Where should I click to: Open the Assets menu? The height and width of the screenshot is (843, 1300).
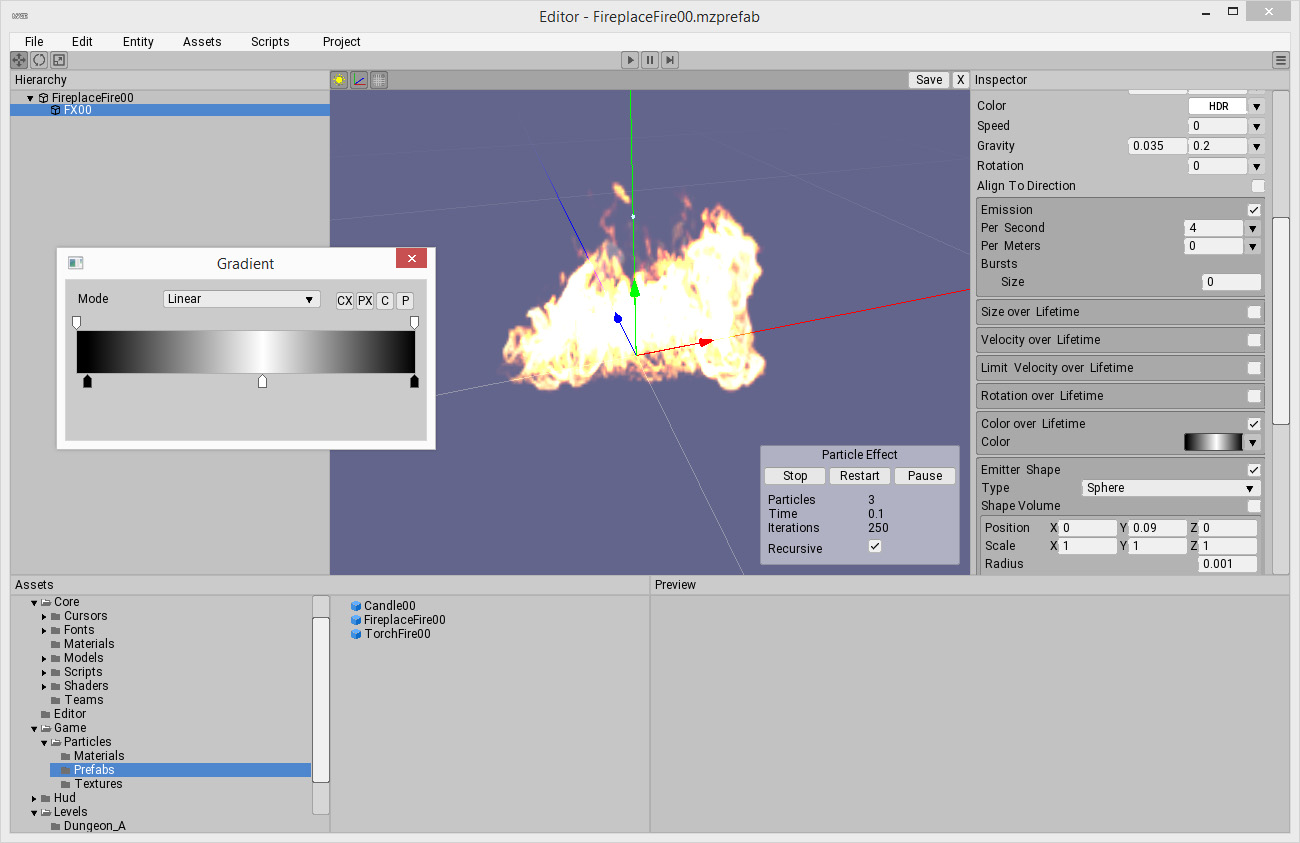[x=202, y=42]
